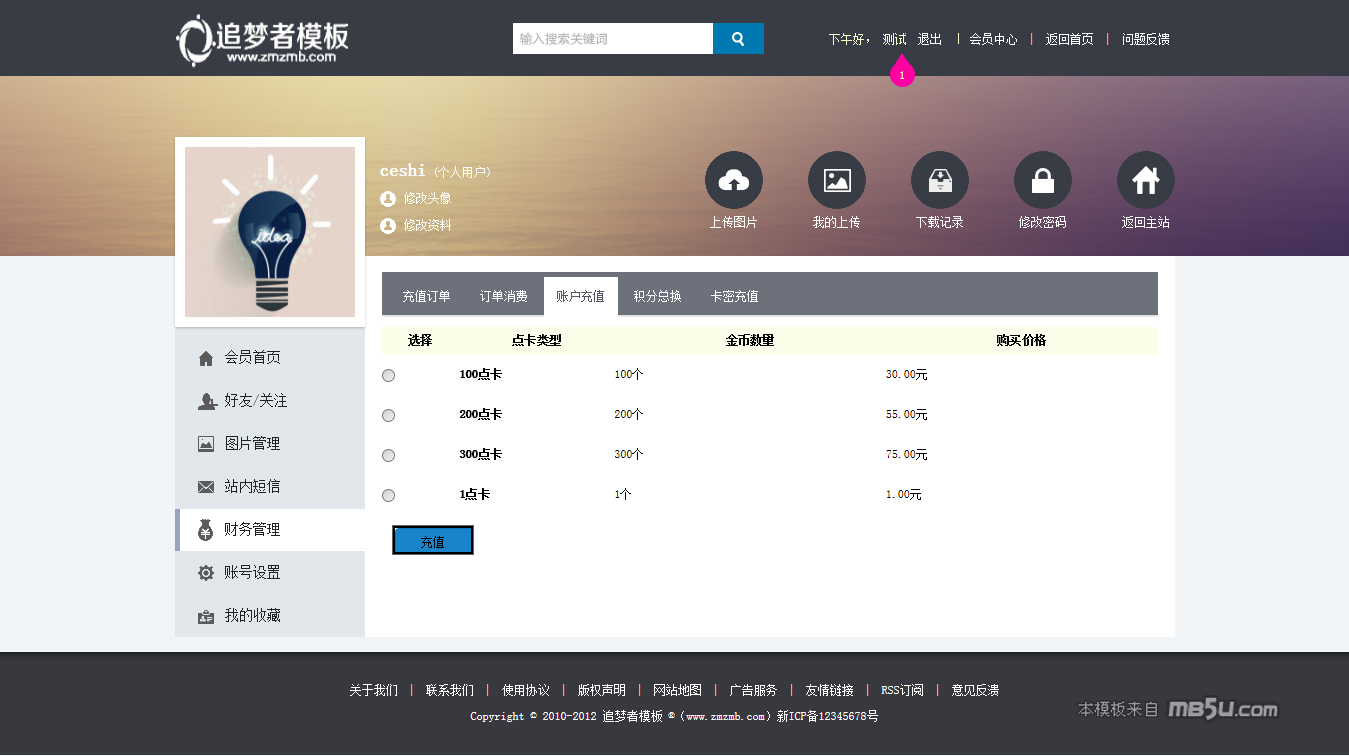The image size is (1349, 756).
Task: Choose the 300点卡 radio option
Action: 389,455
